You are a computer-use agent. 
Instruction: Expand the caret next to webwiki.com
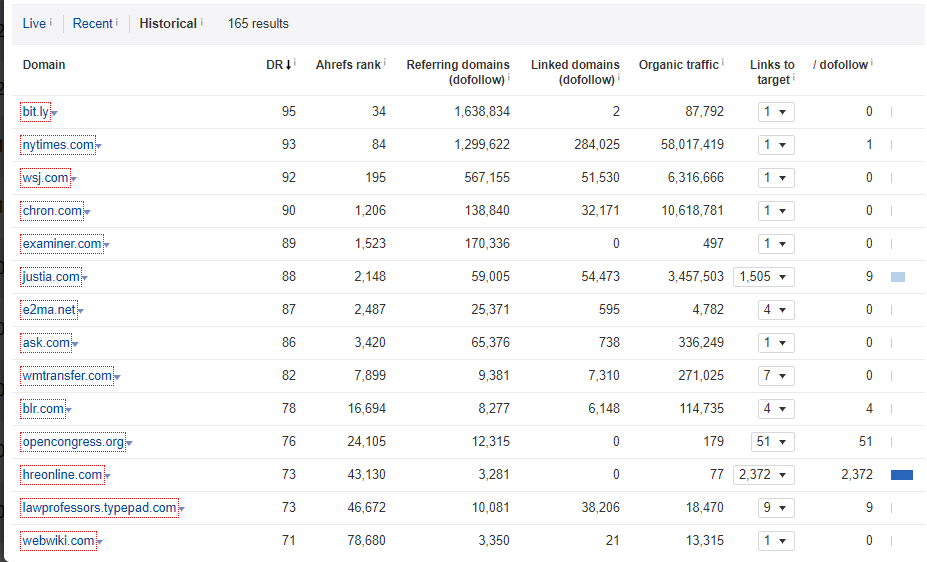pos(100,542)
